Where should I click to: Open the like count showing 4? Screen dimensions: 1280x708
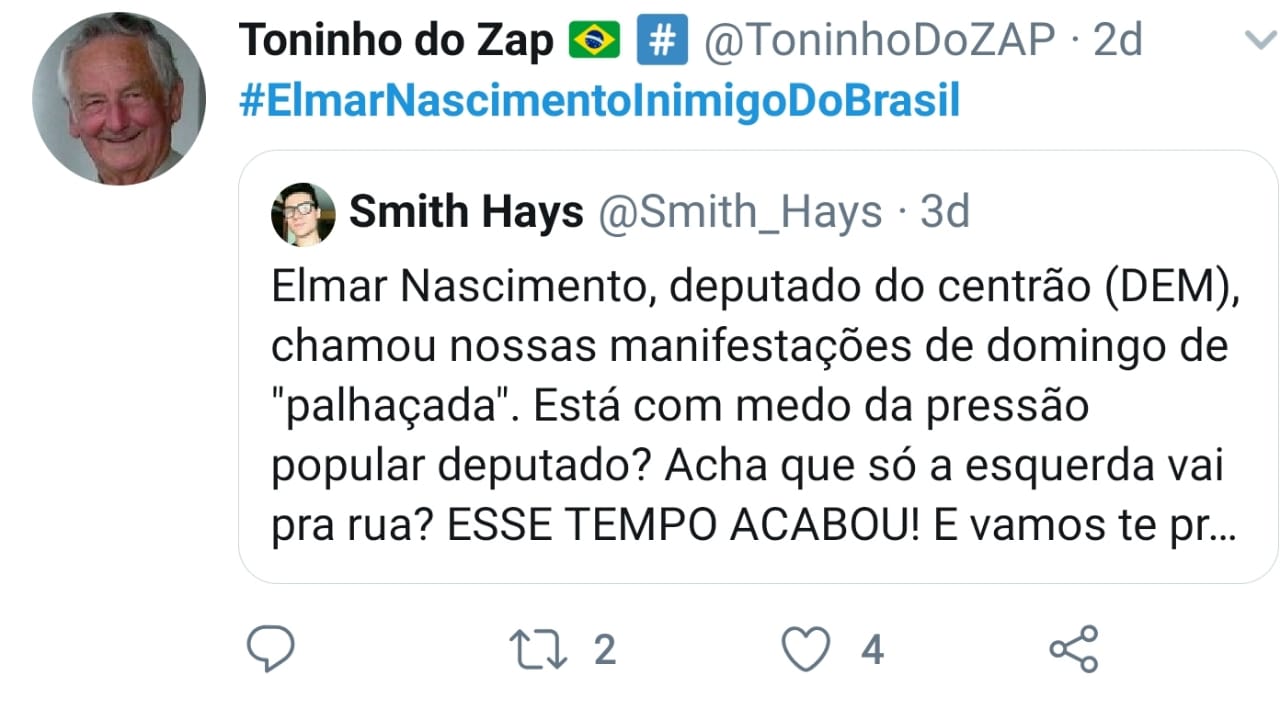[x=873, y=650]
